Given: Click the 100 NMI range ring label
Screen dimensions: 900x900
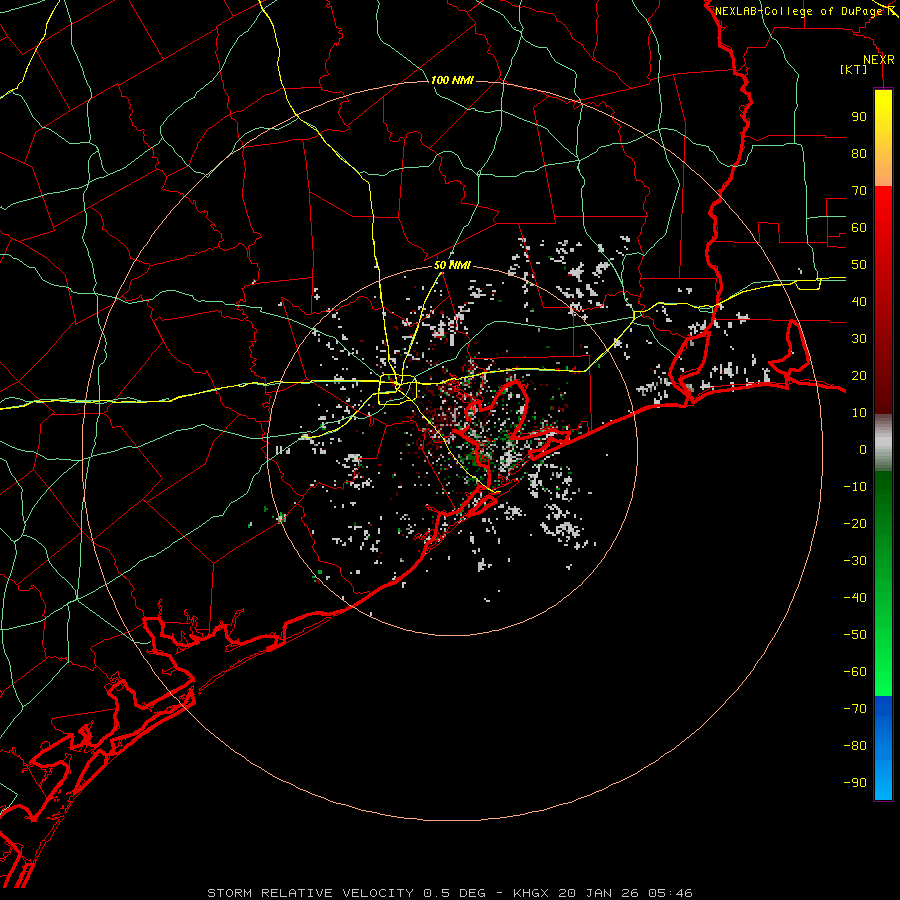Looking at the screenshot, I should click(x=452, y=80).
